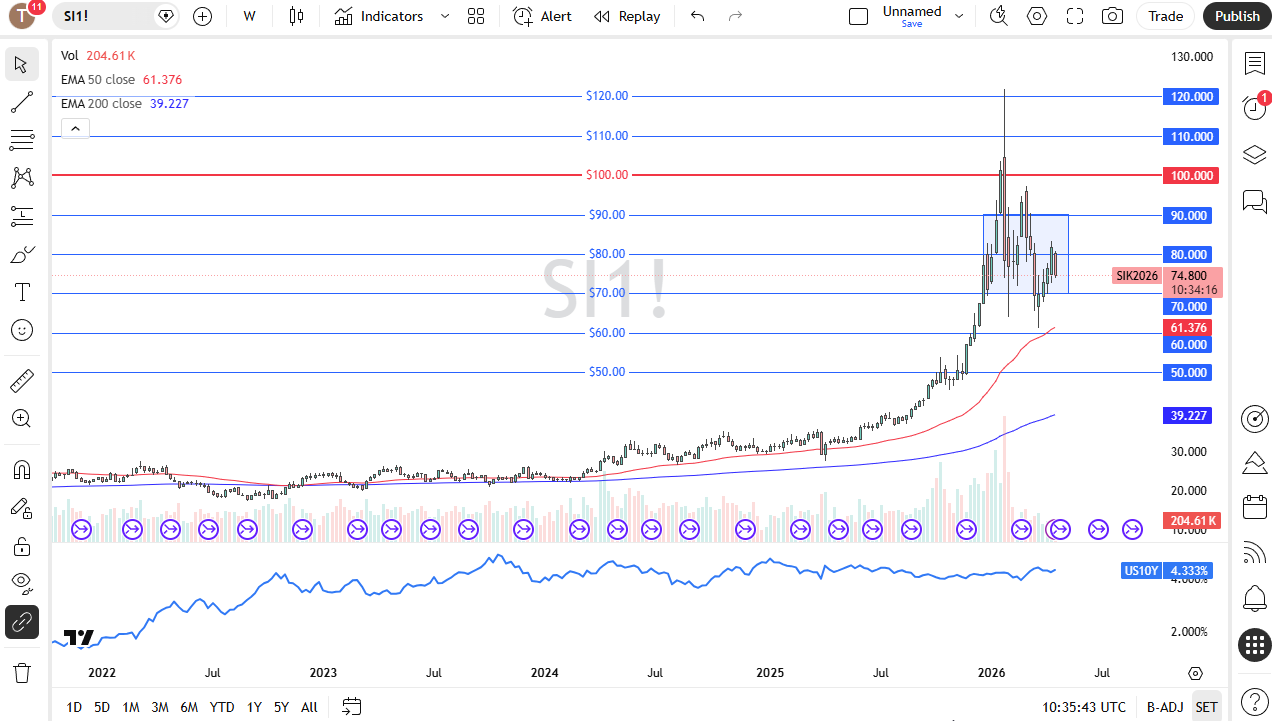
Task: Select the 6M date range
Action: tap(189, 707)
